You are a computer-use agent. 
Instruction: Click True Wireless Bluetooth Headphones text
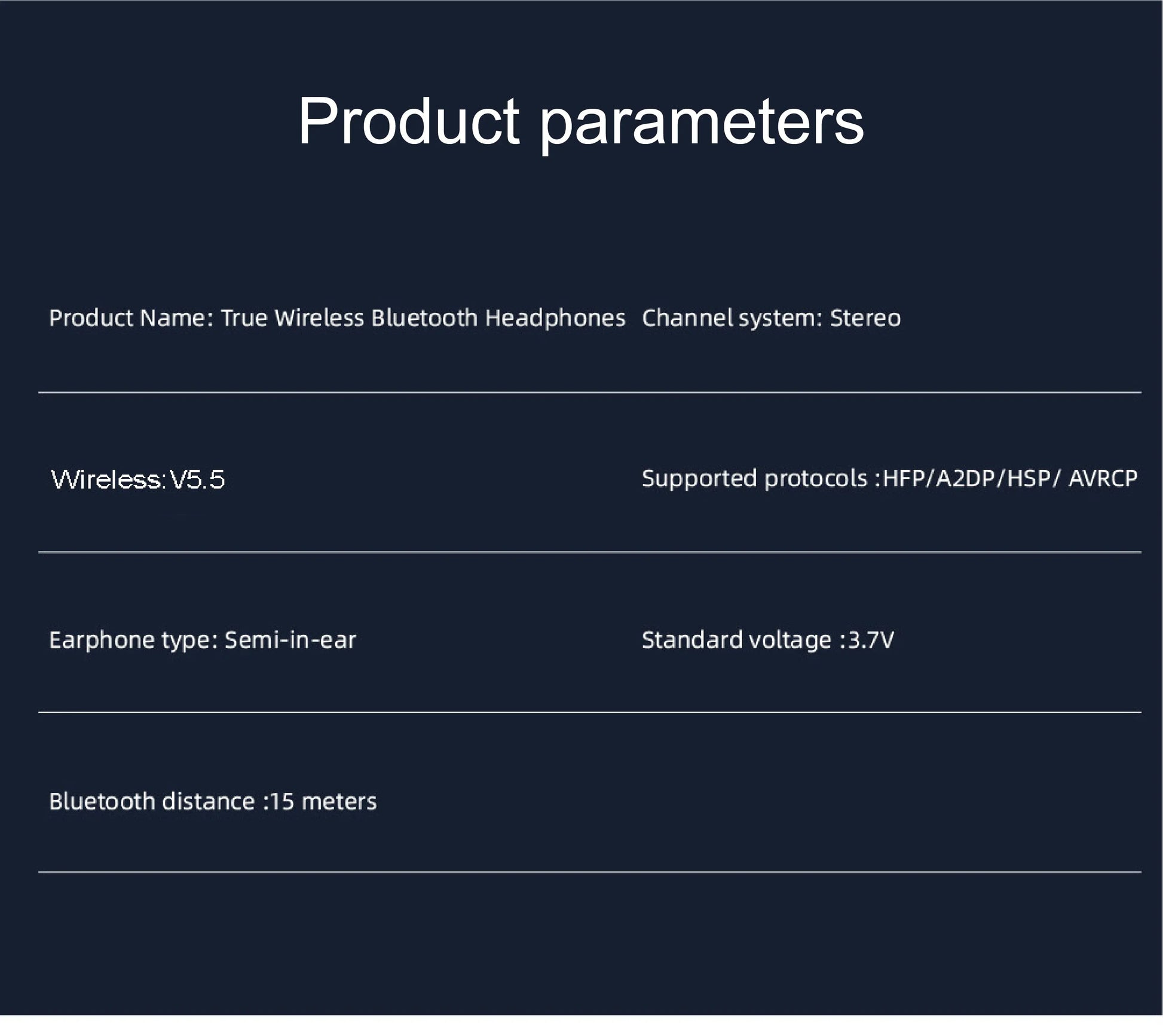(423, 318)
